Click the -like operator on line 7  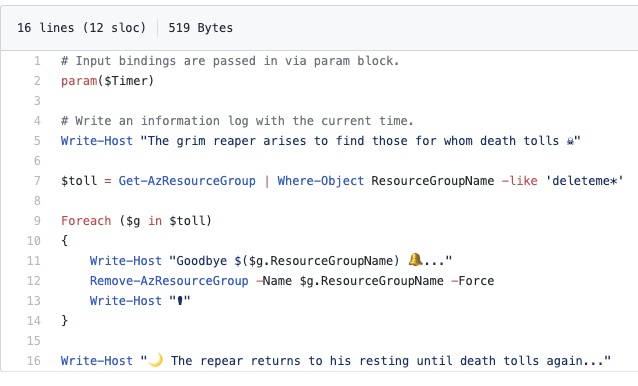[520, 181]
